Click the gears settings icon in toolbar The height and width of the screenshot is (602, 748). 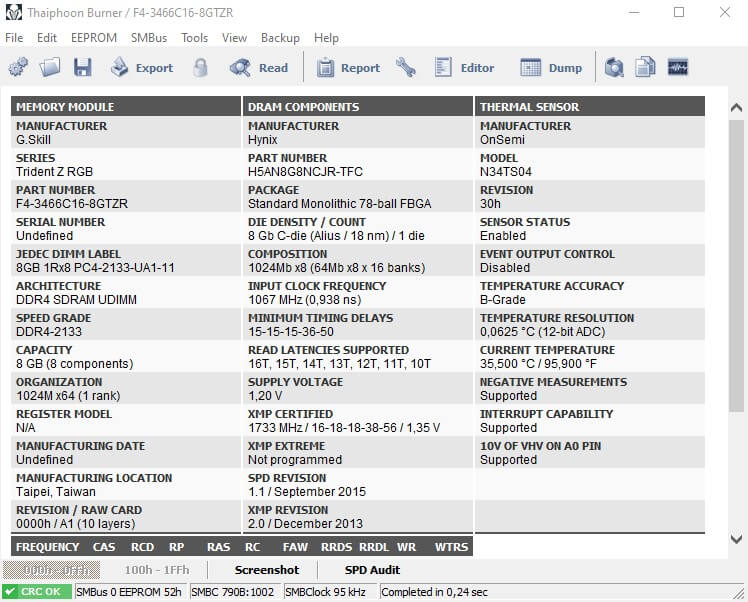coord(18,68)
